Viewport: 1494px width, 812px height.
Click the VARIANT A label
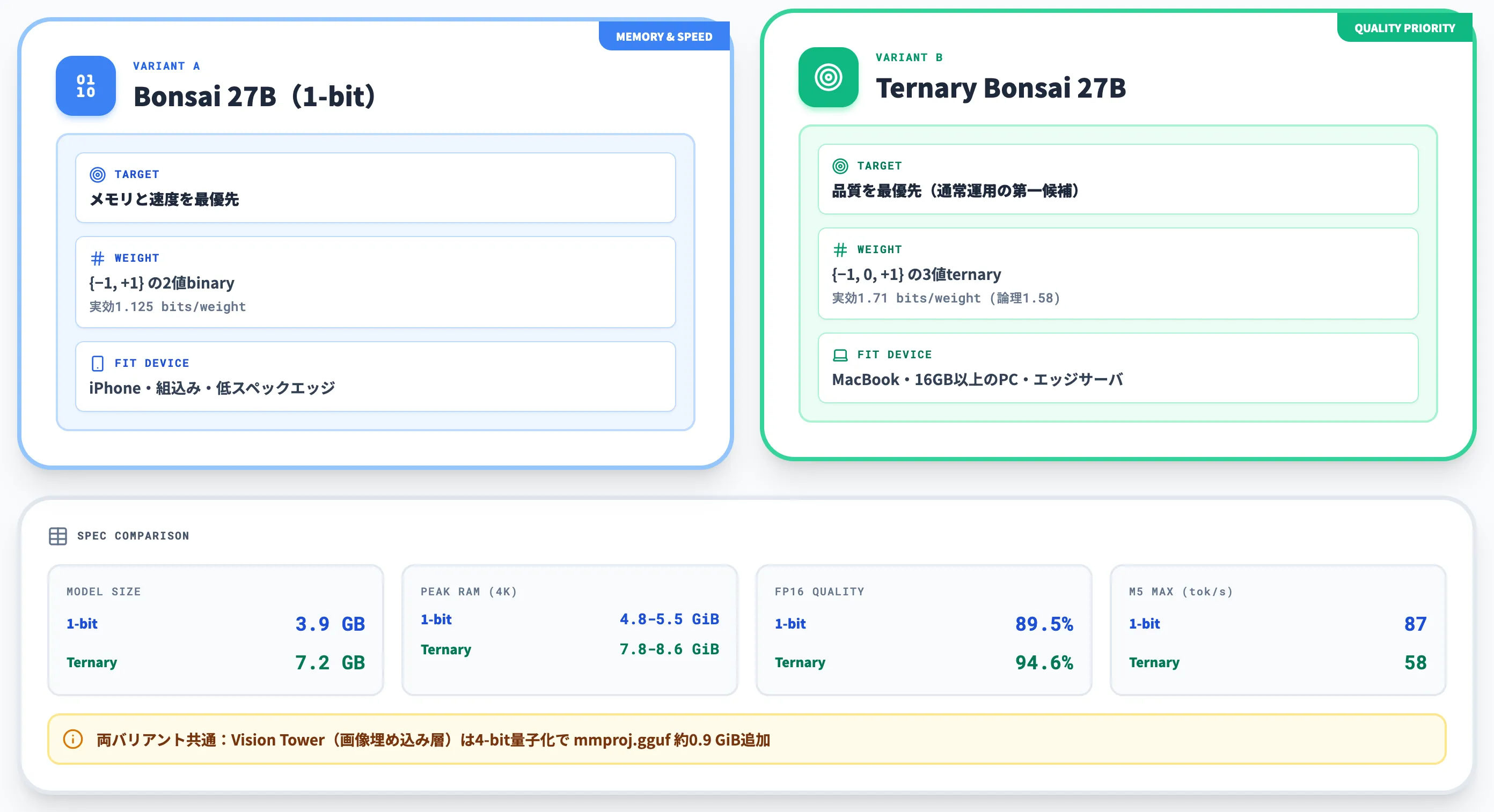(166, 66)
